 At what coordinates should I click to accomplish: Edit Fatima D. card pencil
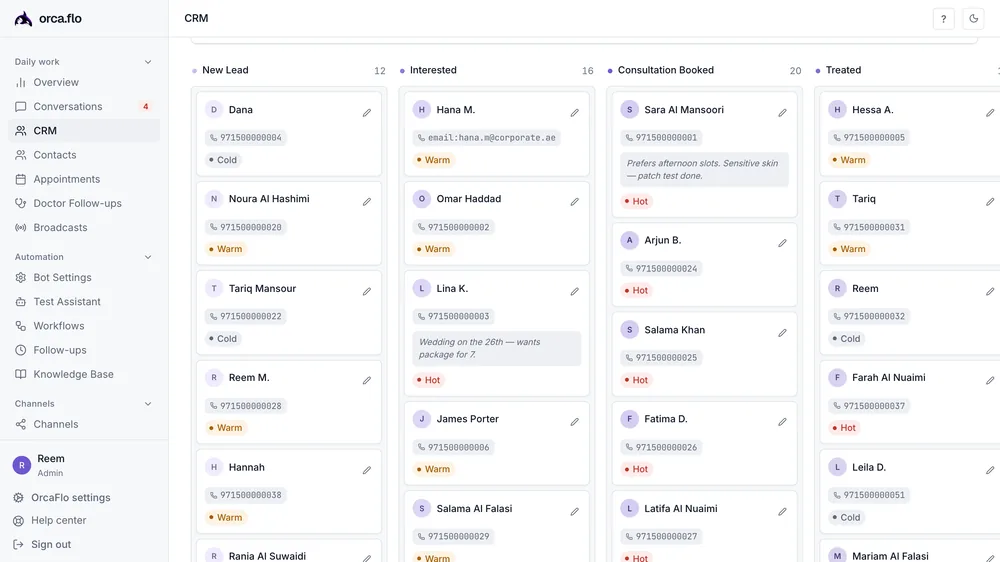783,422
